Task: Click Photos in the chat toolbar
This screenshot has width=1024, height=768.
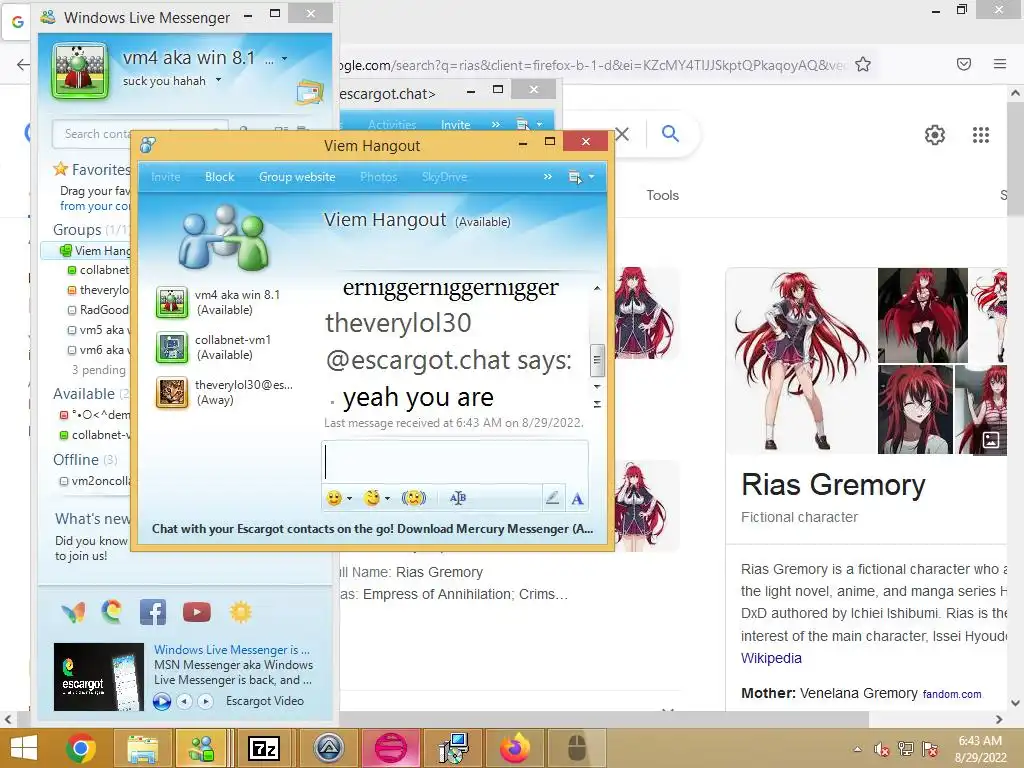Action: click(x=378, y=177)
